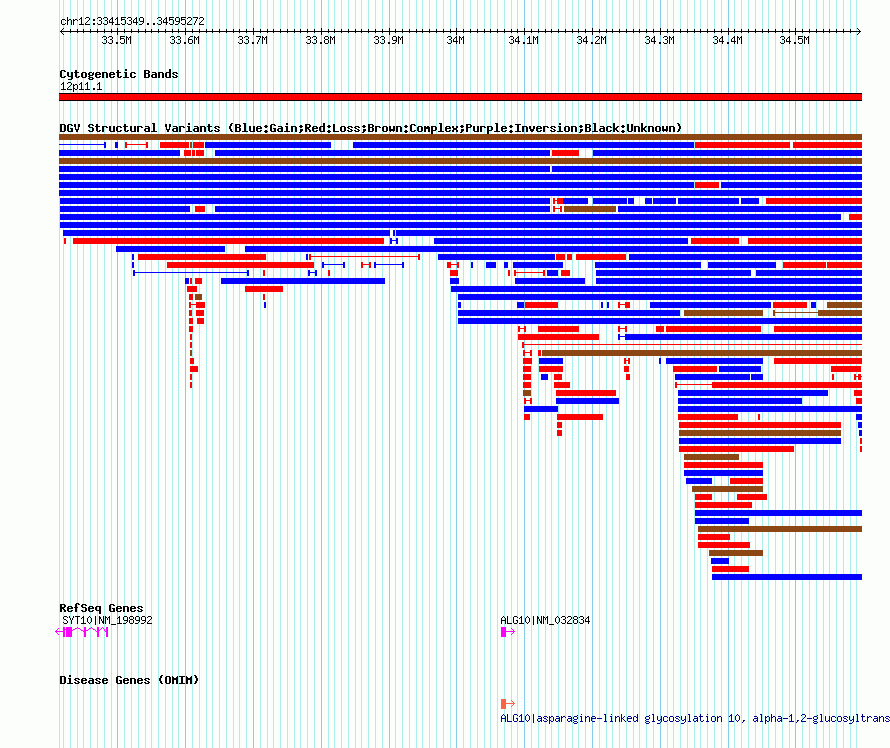Screen dimensions: 890x748
Task: Click the chr12:33415349..34595272 coordinate label
Action: [132, 21]
